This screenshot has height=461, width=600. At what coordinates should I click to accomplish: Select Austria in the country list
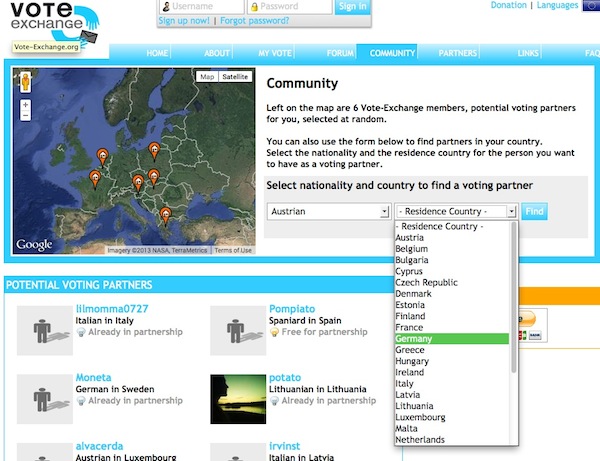pyautogui.click(x=452, y=238)
